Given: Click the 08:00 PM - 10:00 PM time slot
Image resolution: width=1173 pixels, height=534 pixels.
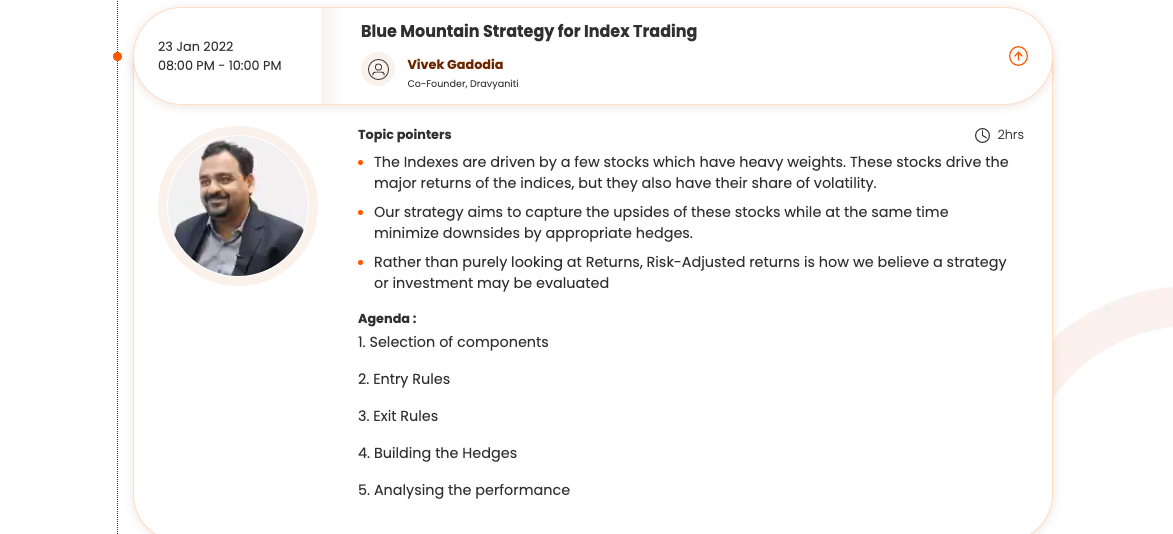Looking at the screenshot, I should pyautogui.click(x=220, y=66).
